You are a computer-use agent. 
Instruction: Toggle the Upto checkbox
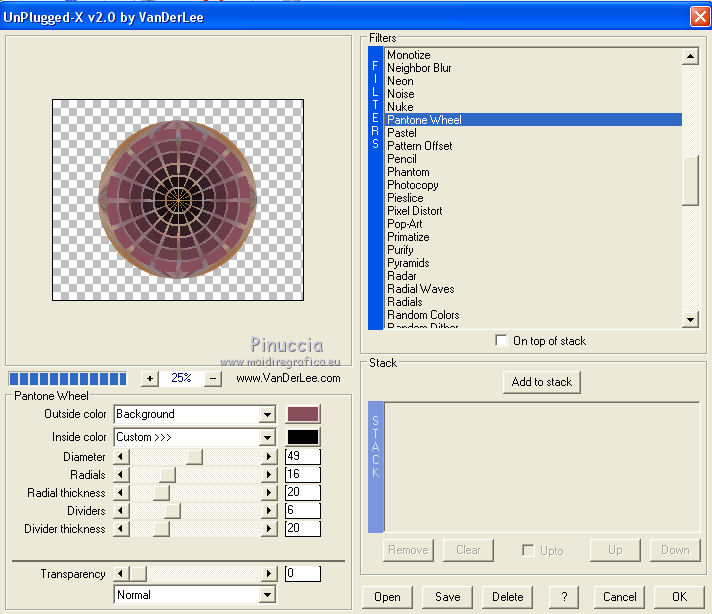coord(528,550)
